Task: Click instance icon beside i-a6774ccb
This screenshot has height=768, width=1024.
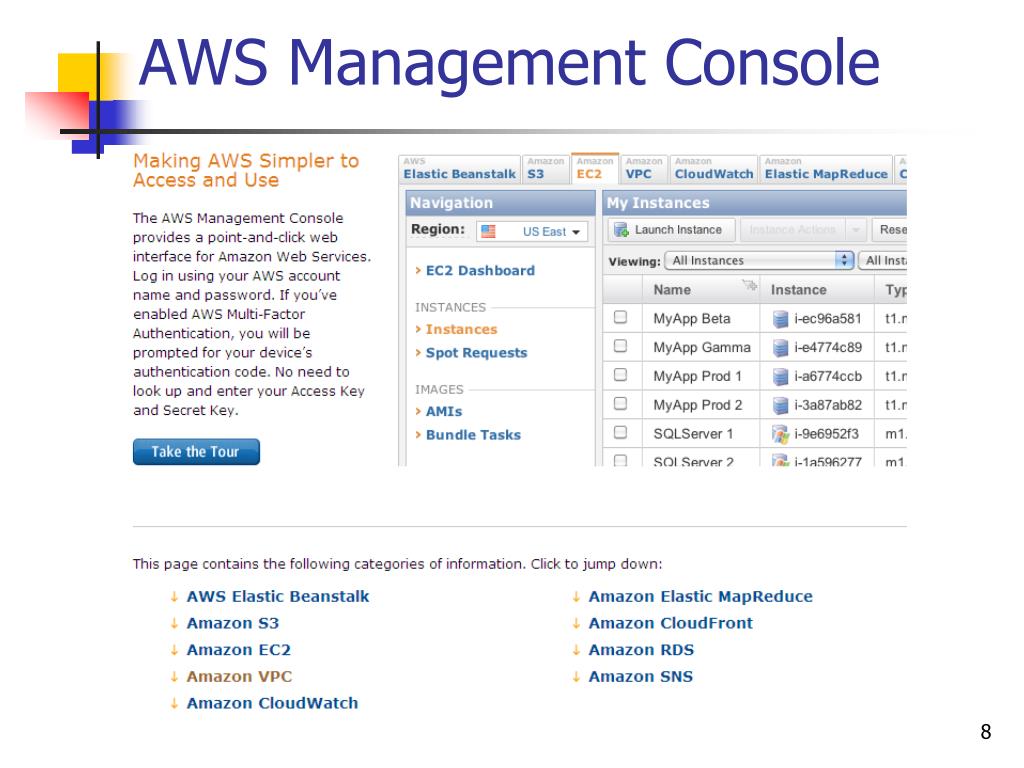Action: [780, 376]
